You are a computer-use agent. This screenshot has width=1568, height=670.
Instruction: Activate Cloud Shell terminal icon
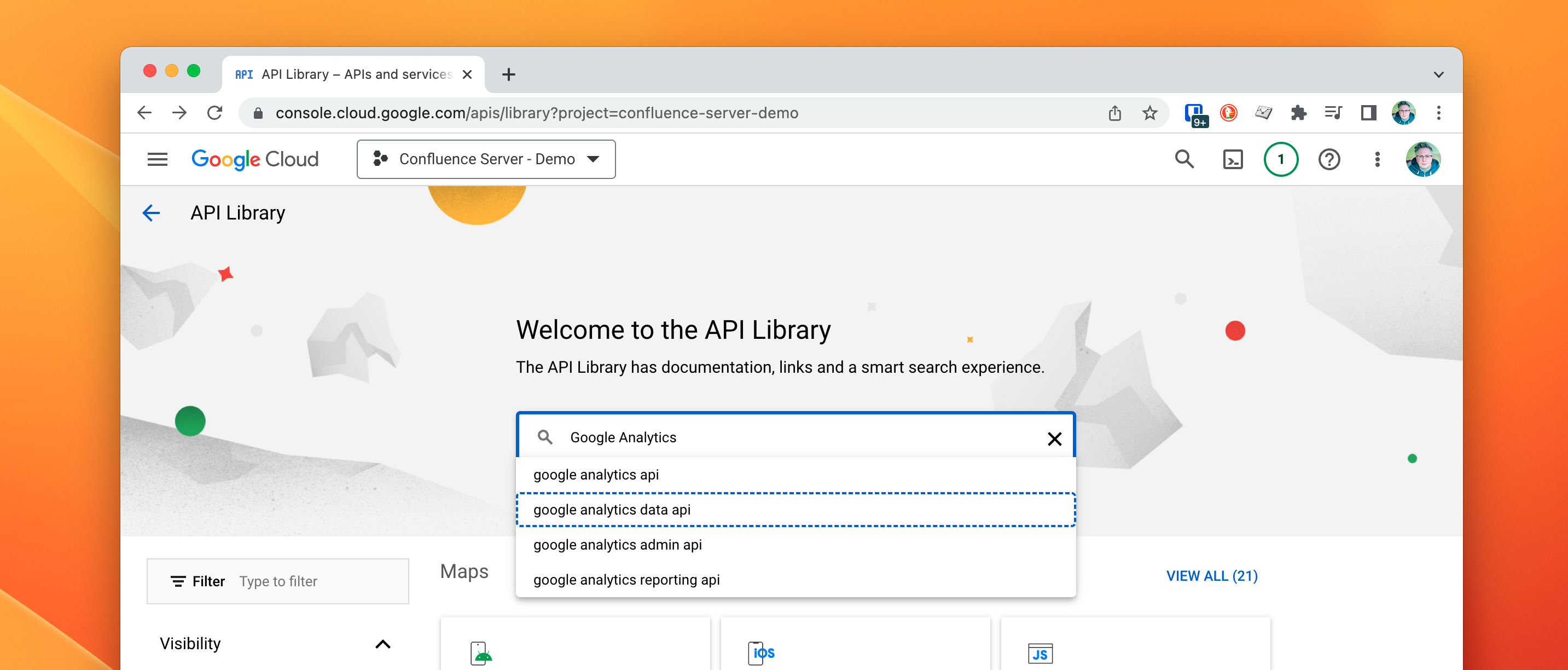click(x=1233, y=160)
